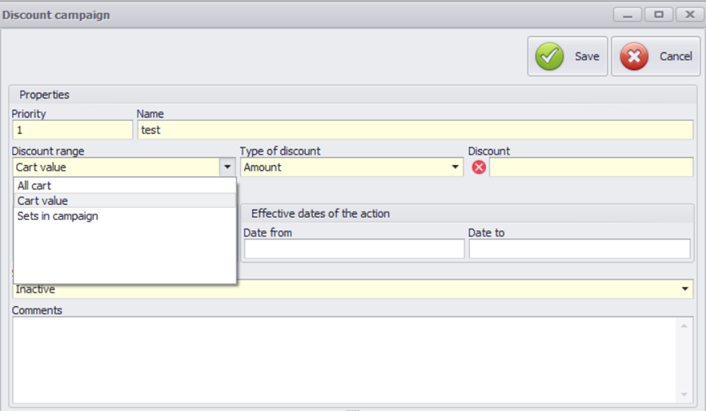Click the Comments scrollbar down arrow

tap(684, 394)
